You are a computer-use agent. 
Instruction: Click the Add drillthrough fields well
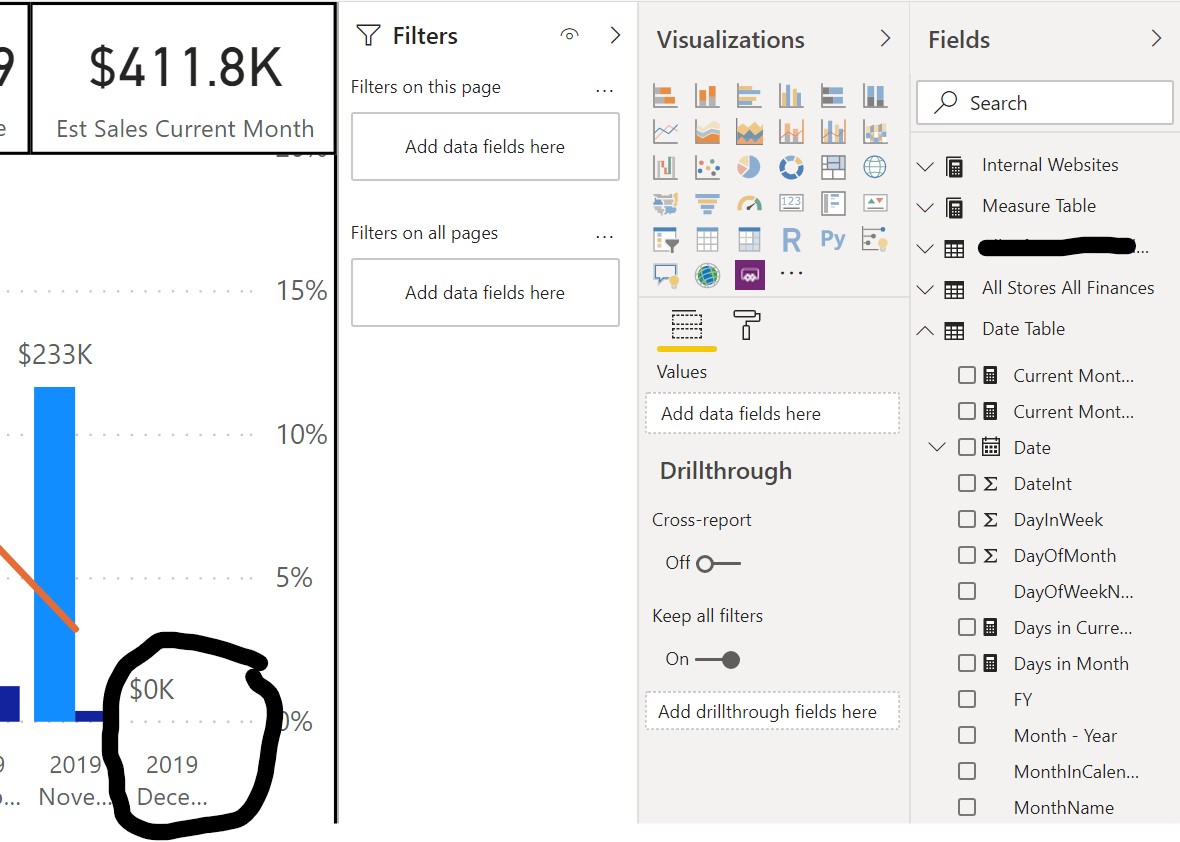click(772, 711)
